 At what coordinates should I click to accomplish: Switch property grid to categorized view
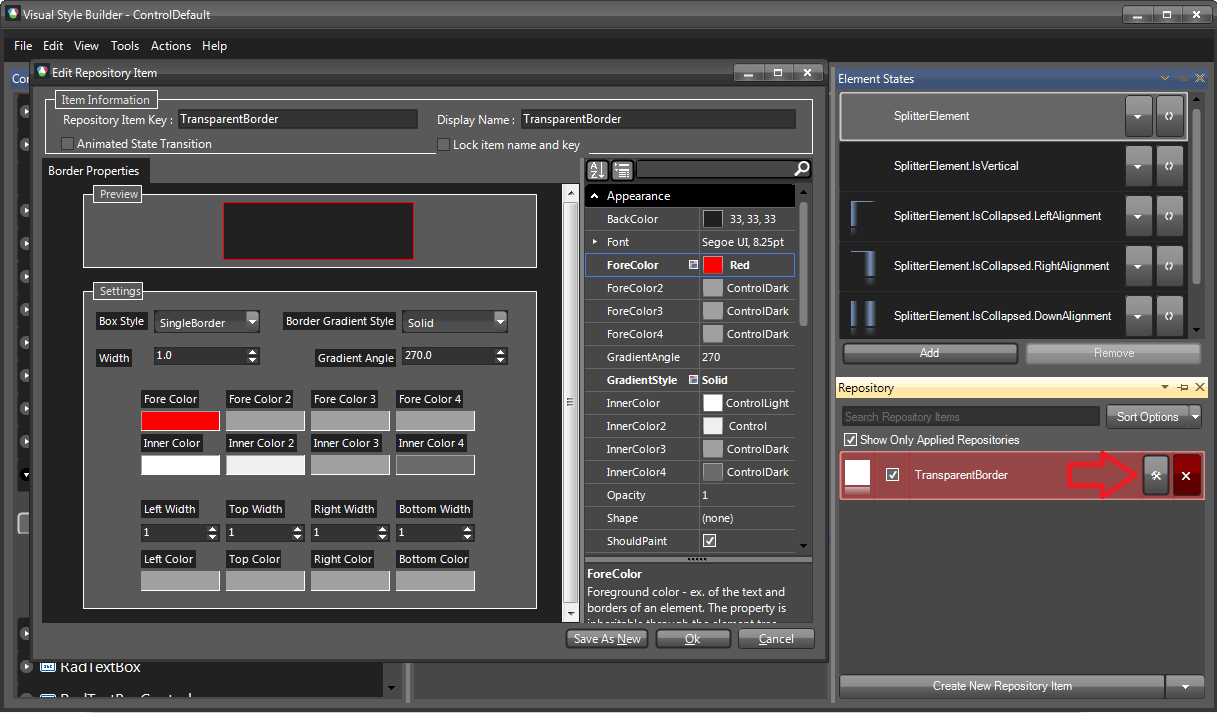(x=621, y=170)
